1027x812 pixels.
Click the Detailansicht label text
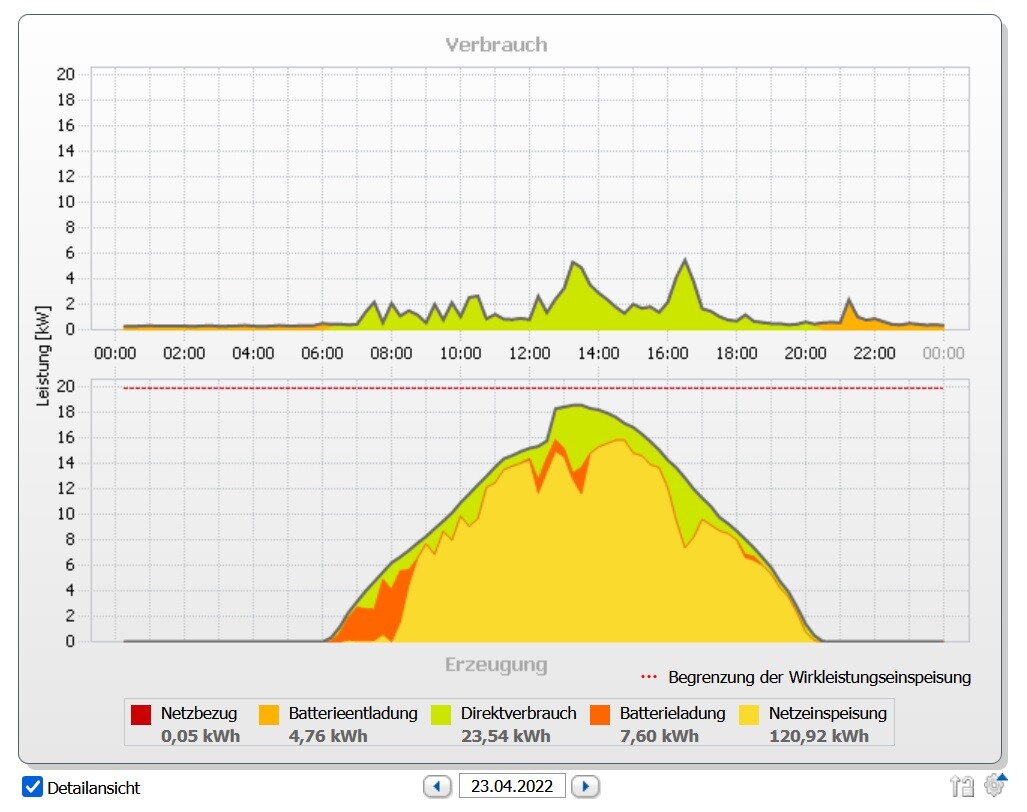(94, 788)
